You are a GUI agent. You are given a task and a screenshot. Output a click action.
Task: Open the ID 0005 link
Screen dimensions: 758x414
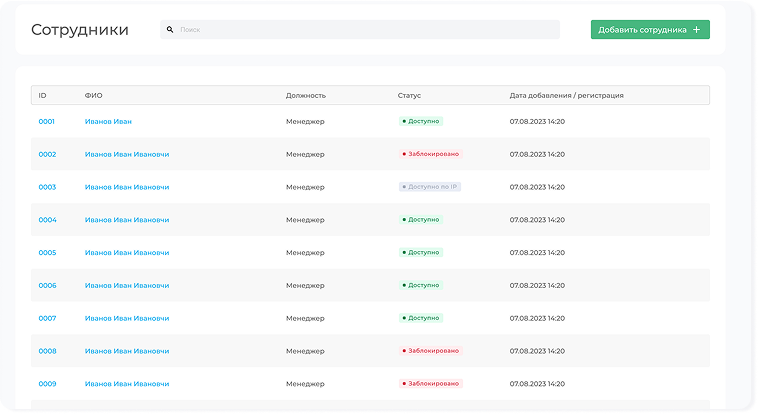click(47, 253)
